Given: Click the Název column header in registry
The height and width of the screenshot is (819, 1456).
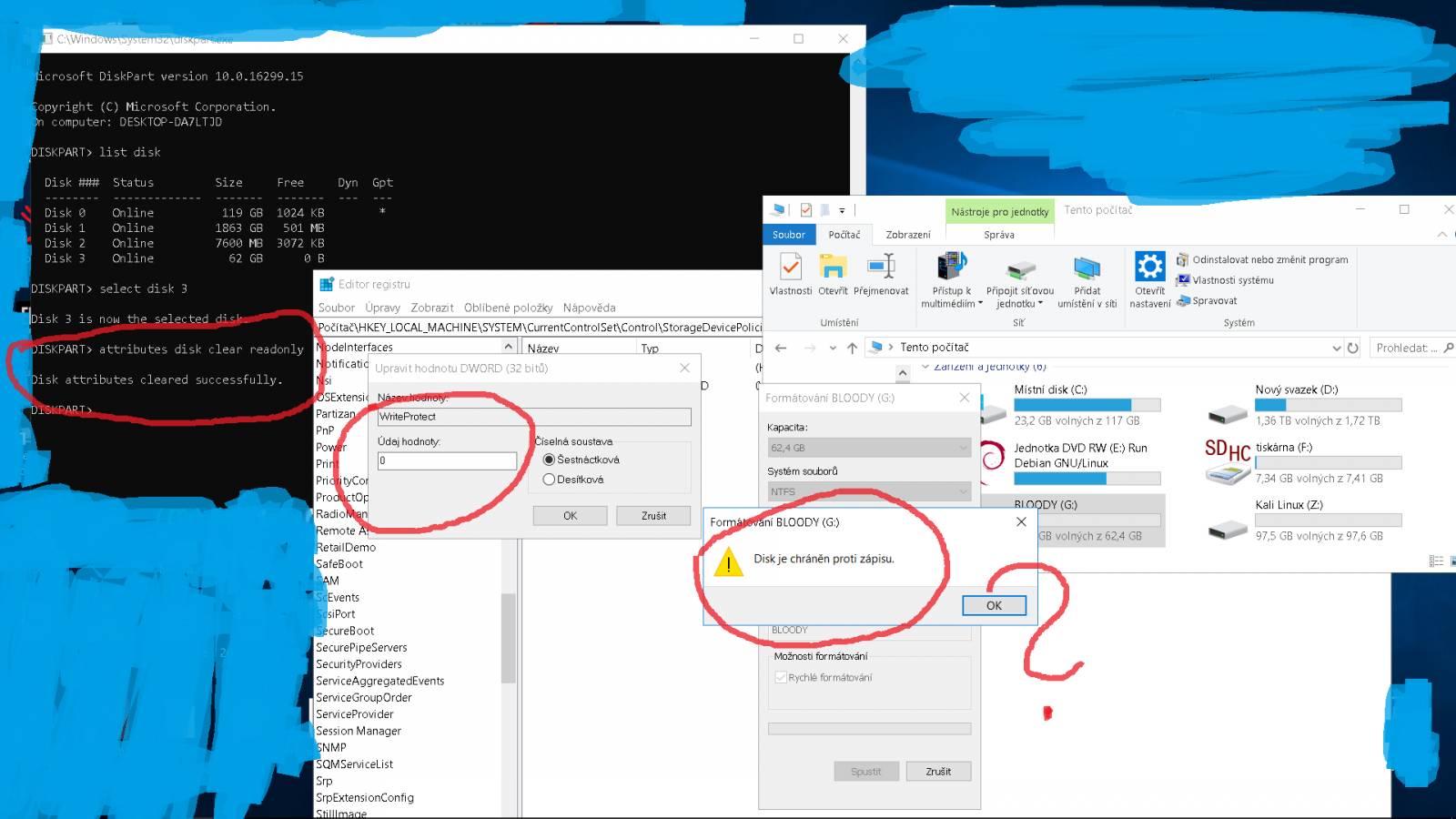Looking at the screenshot, I should pos(579,348).
